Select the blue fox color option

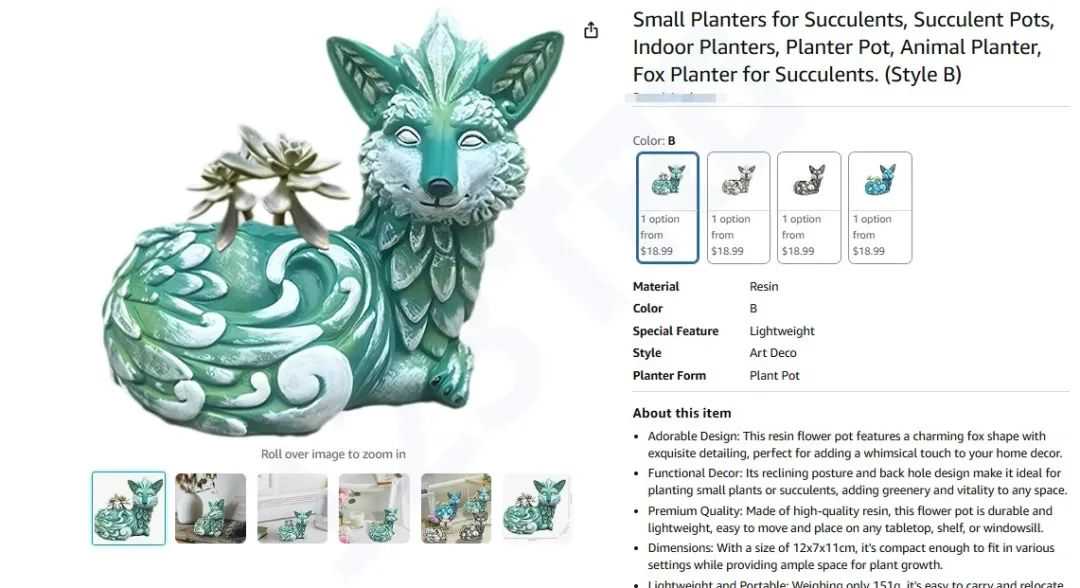coord(880,207)
